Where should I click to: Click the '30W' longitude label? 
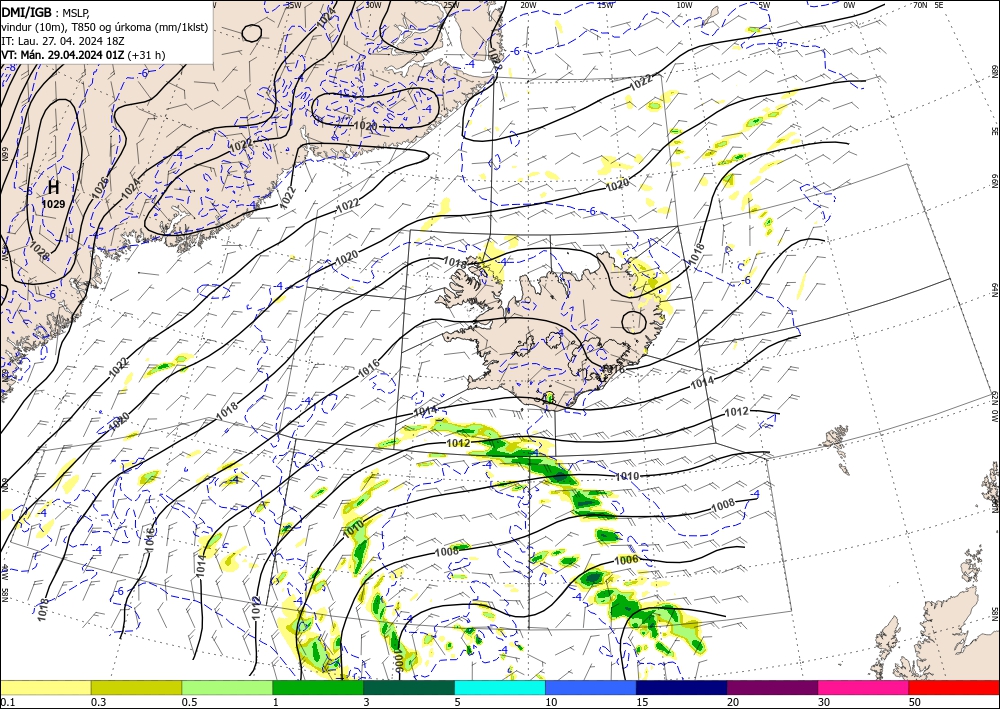373,5
